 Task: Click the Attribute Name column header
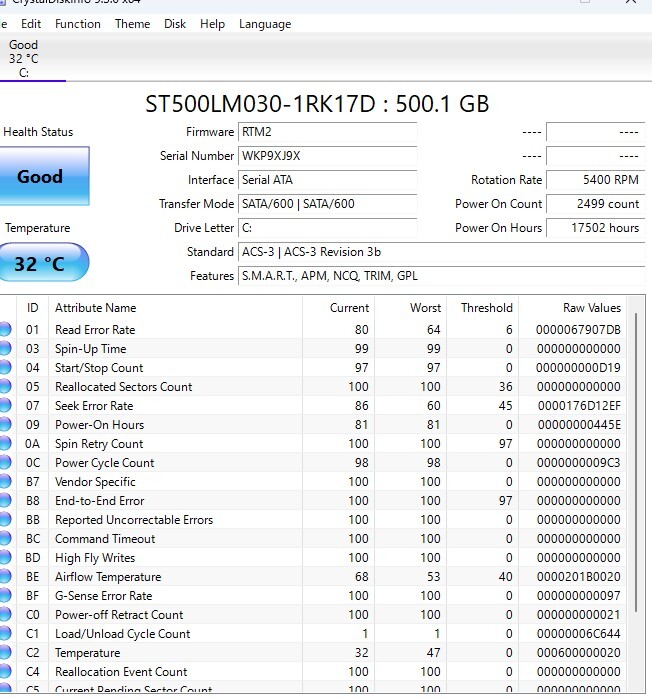(x=95, y=308)
